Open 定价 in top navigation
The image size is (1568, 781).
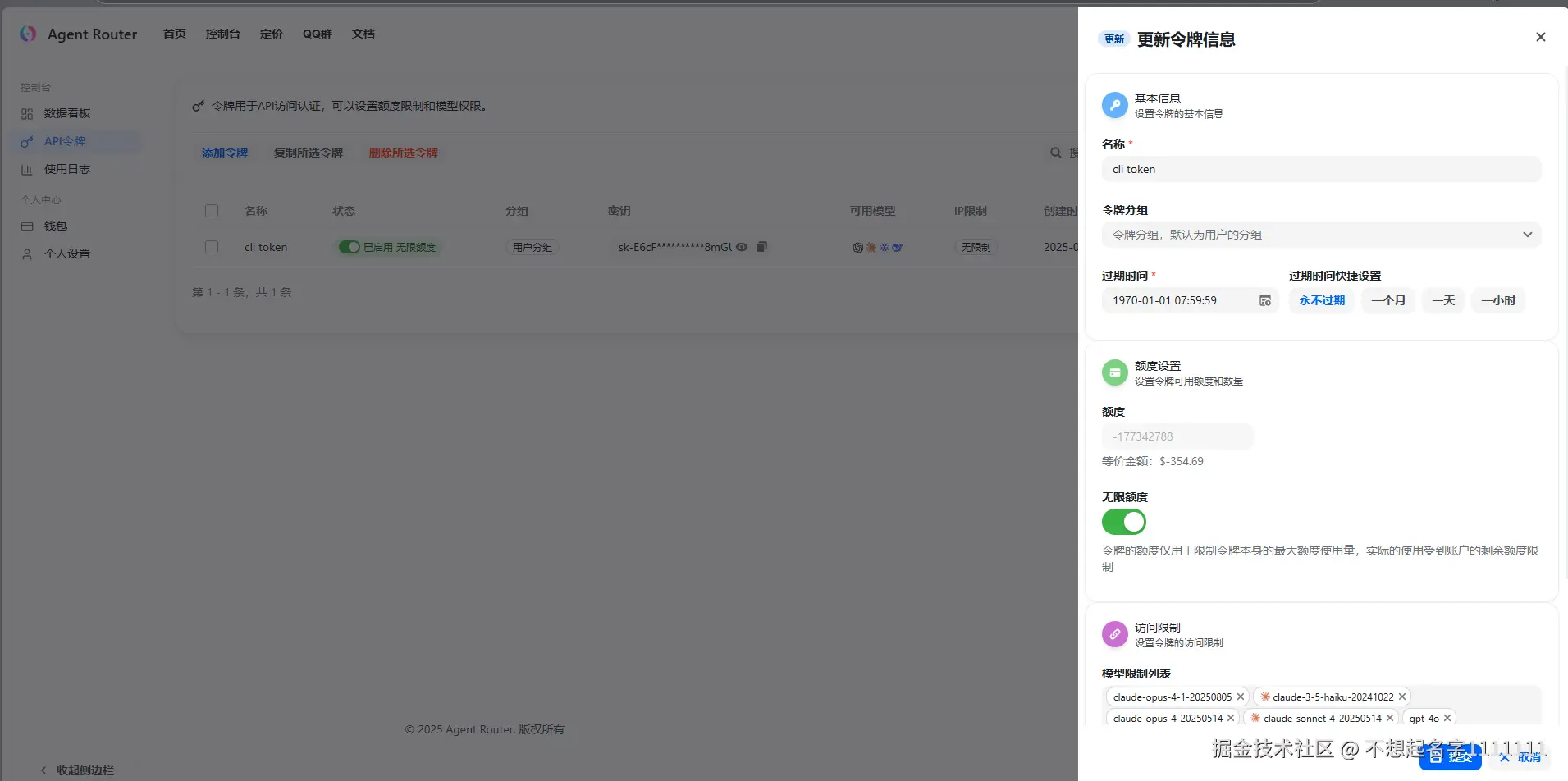coord(271,34)
